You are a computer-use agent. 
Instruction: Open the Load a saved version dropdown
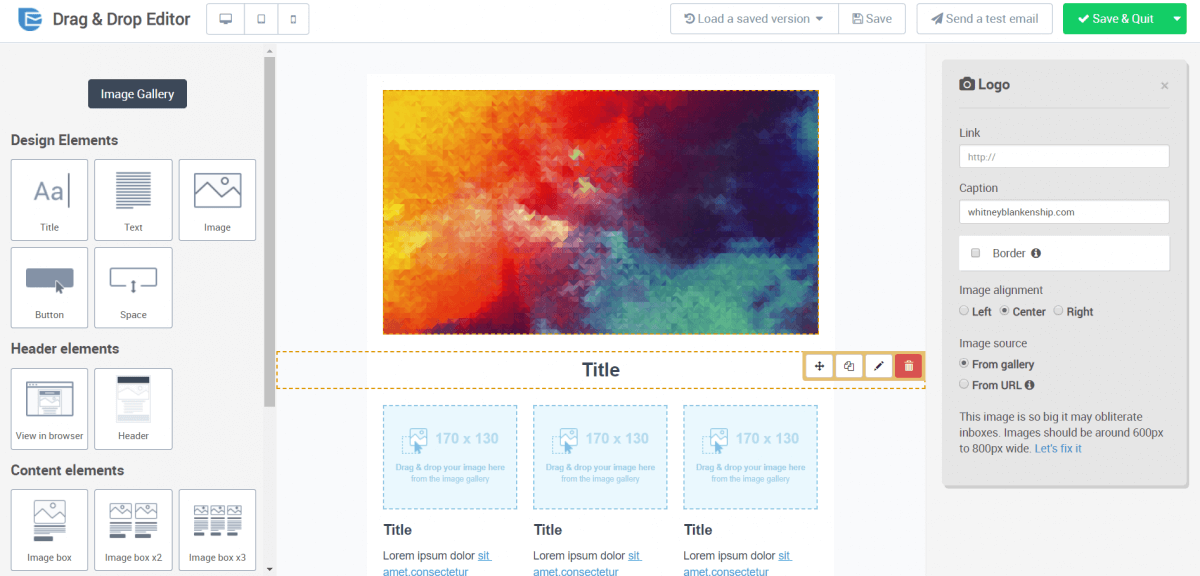pos(753,19)
